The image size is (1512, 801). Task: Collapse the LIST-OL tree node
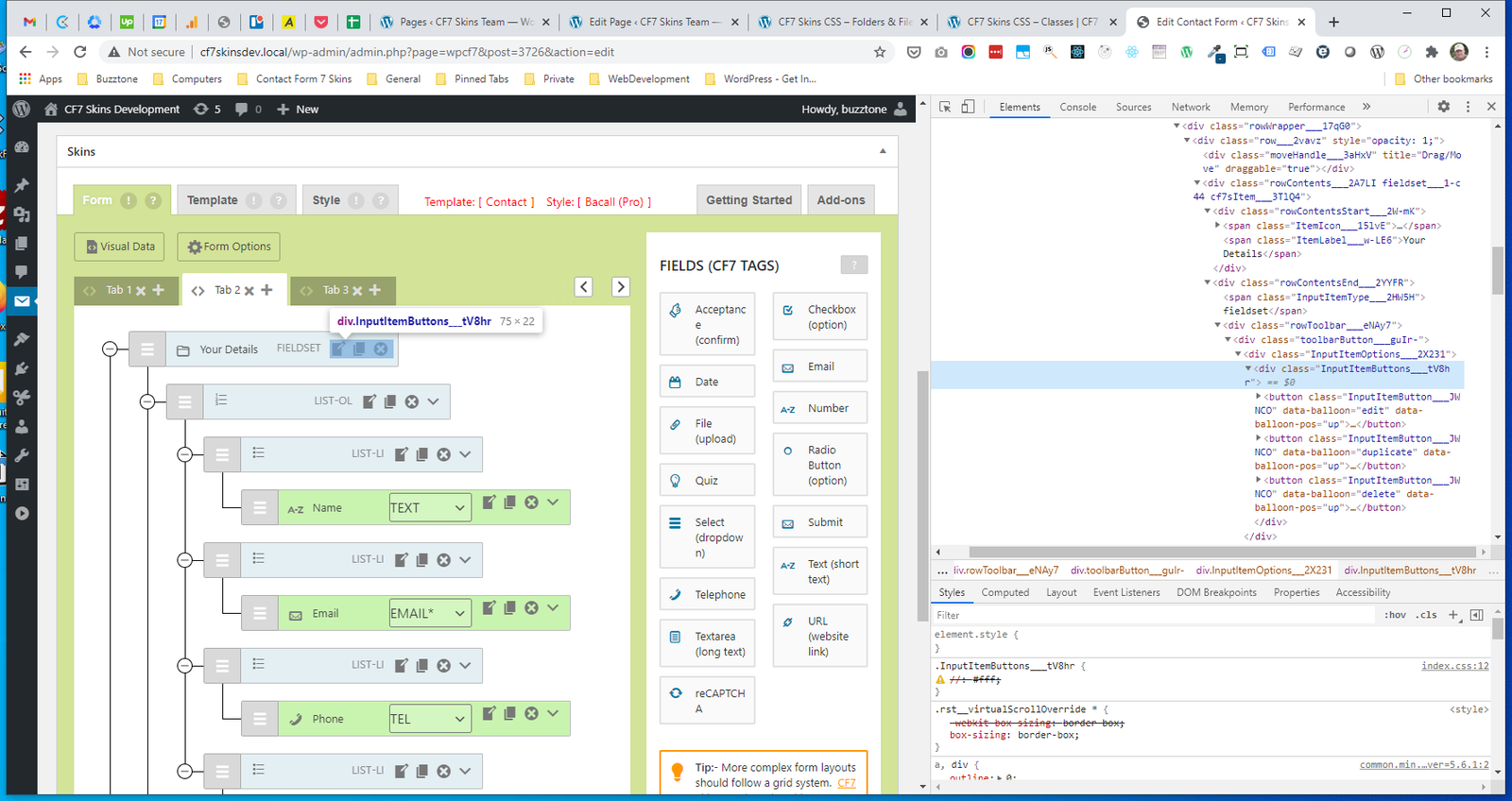click(x=147, y=401)
